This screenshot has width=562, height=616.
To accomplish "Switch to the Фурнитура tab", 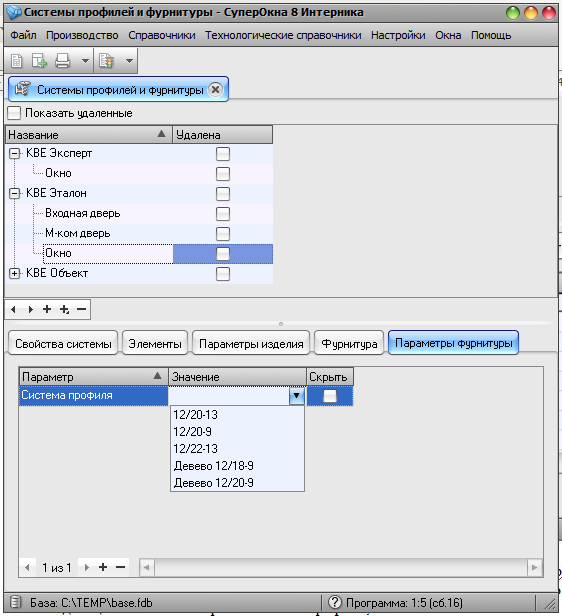I will [x=349, y=344].
